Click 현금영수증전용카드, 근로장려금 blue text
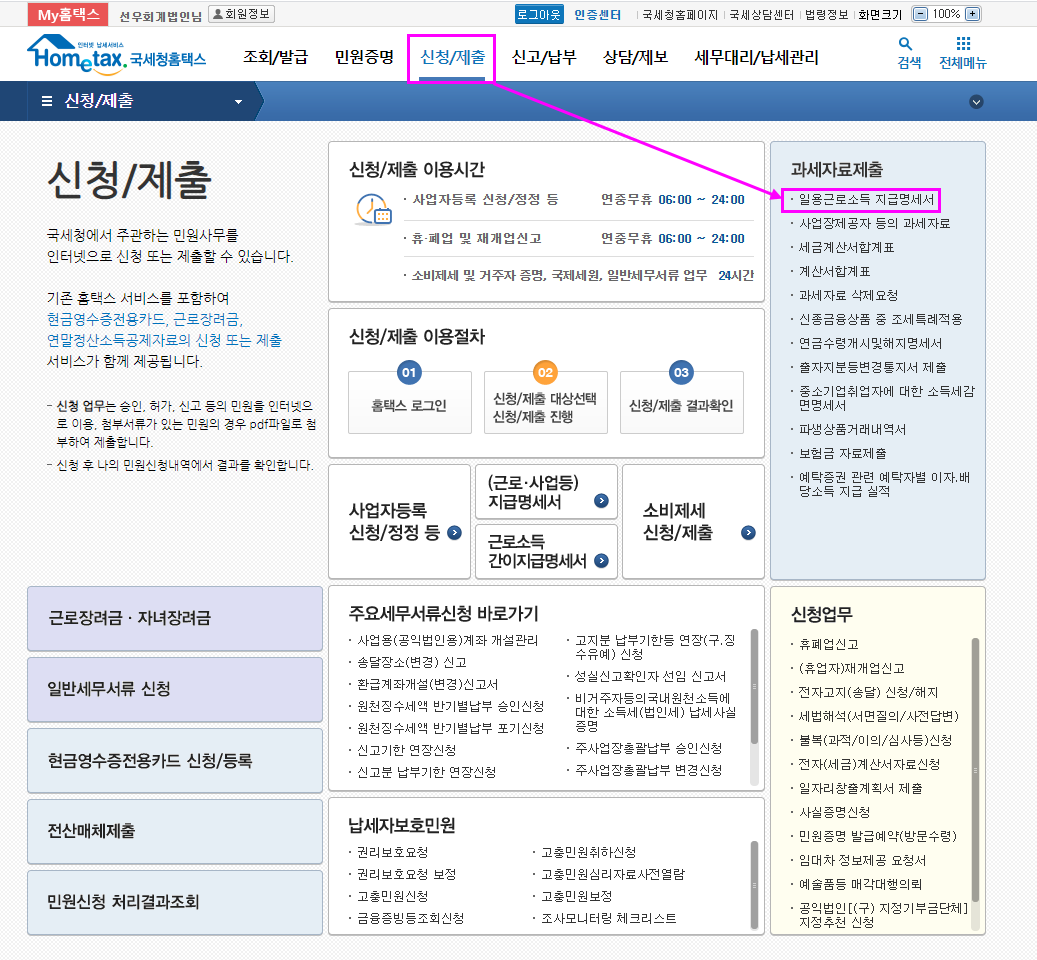The width and height of the screenshot is (1037, 960). pyautogui.click(x=145, y=319)
